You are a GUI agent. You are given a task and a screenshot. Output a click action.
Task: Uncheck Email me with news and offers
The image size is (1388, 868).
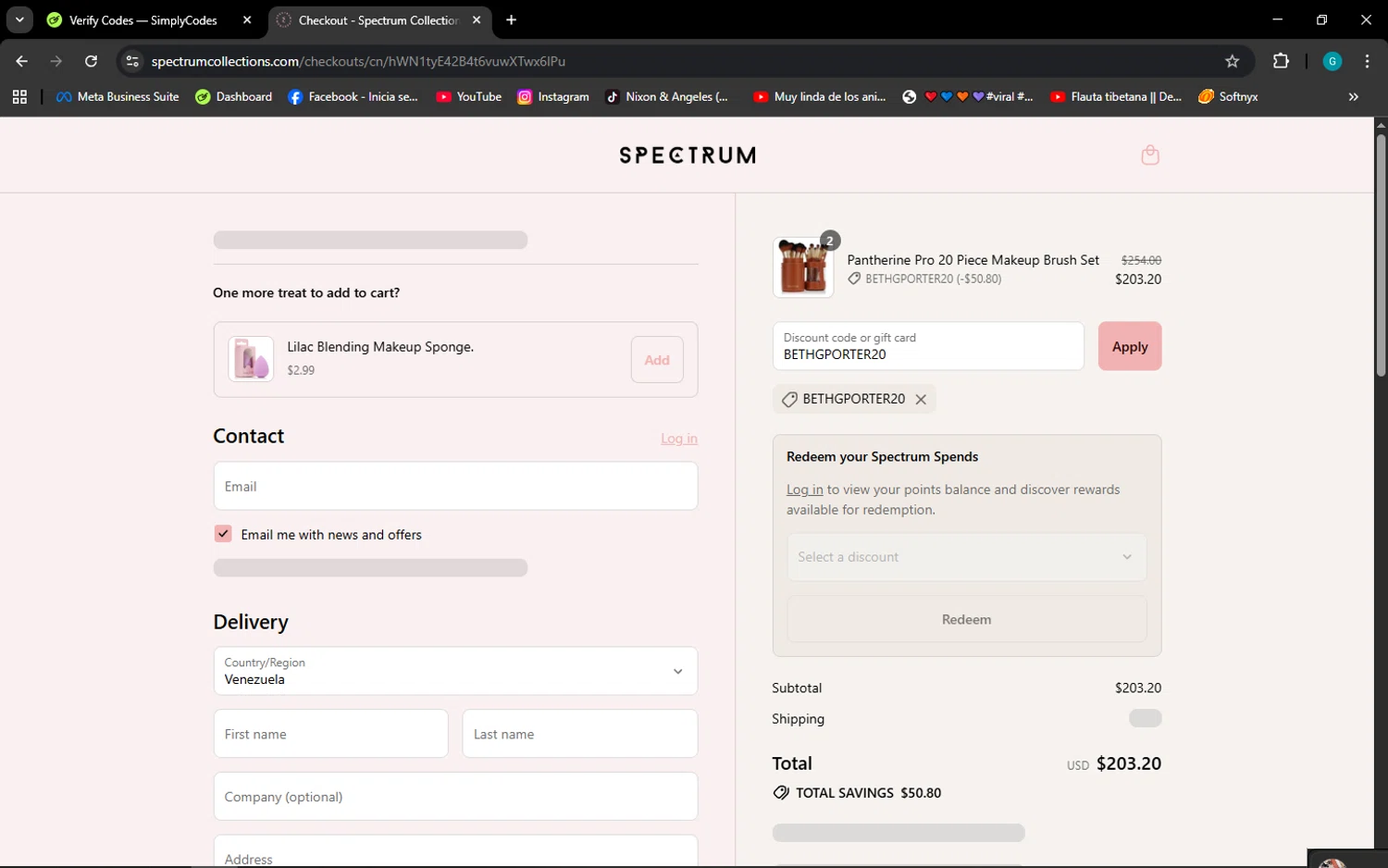coord(223,534)
